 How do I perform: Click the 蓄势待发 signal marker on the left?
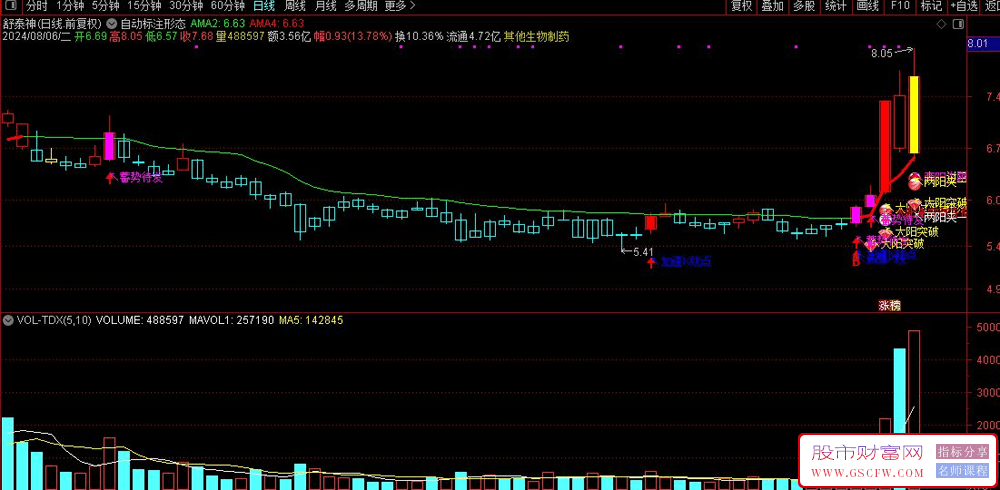141,177
